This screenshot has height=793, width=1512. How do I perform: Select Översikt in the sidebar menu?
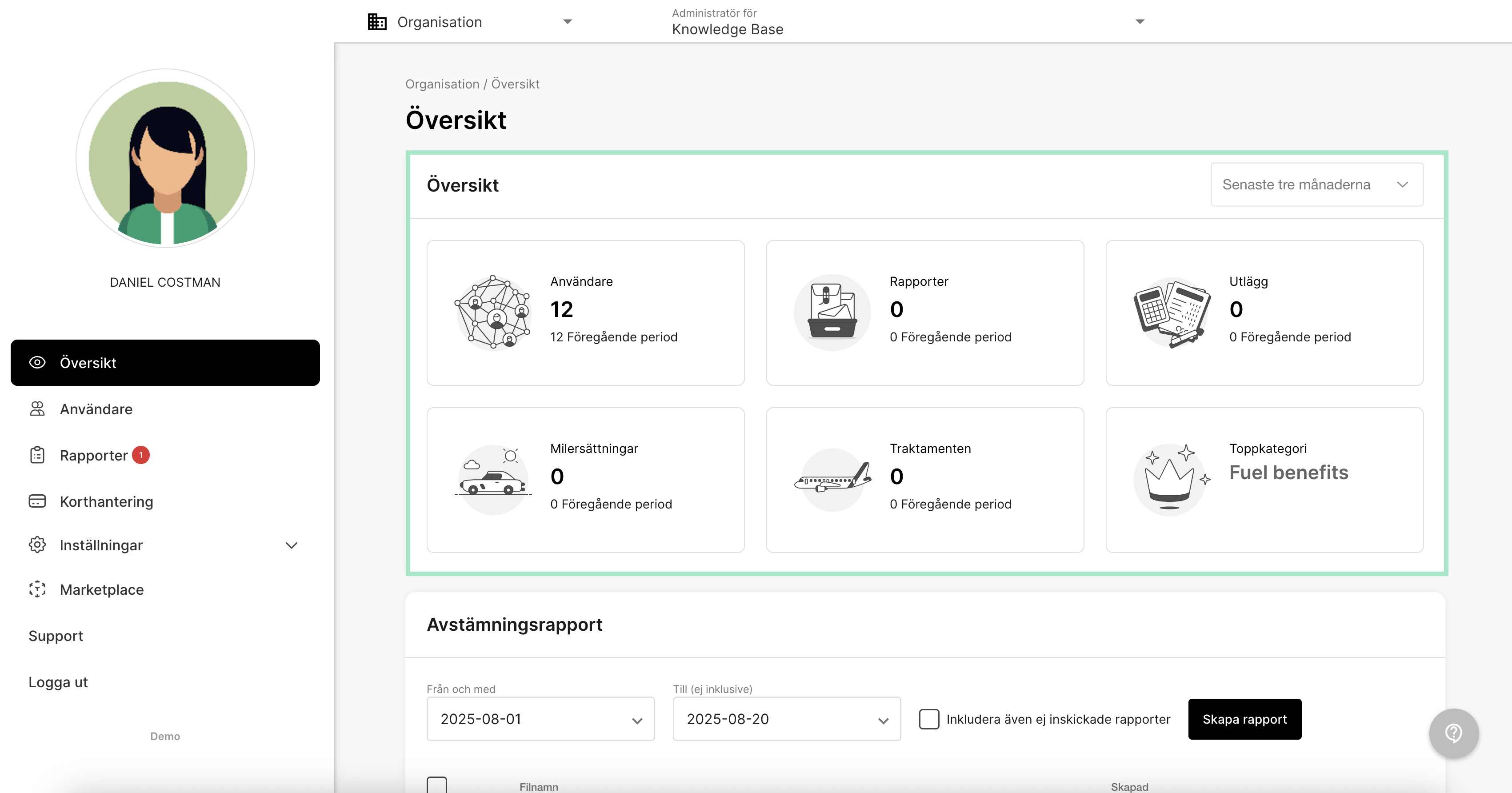[165, 363]
